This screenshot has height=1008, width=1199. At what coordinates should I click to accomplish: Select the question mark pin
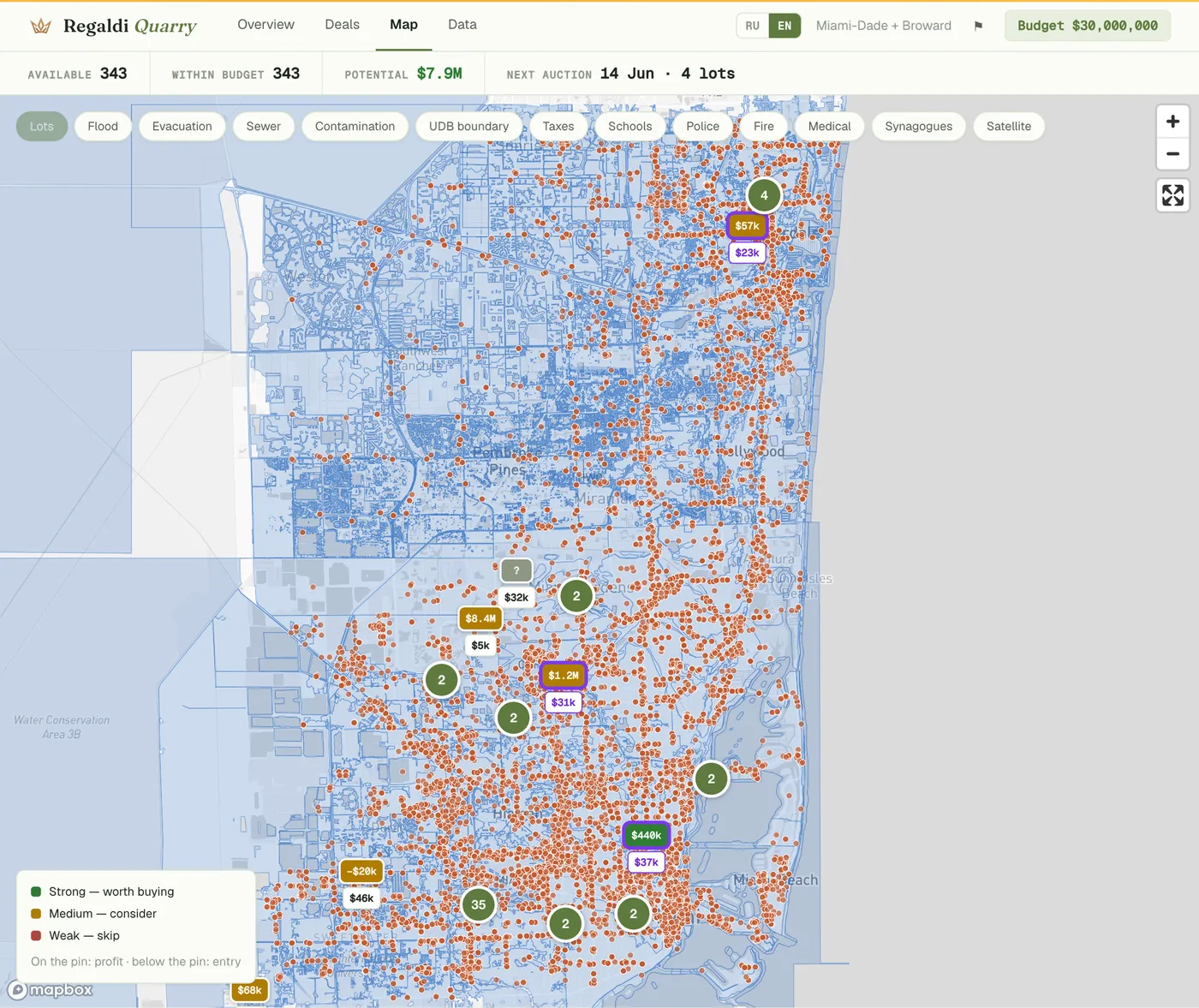(x=516, y=570)
